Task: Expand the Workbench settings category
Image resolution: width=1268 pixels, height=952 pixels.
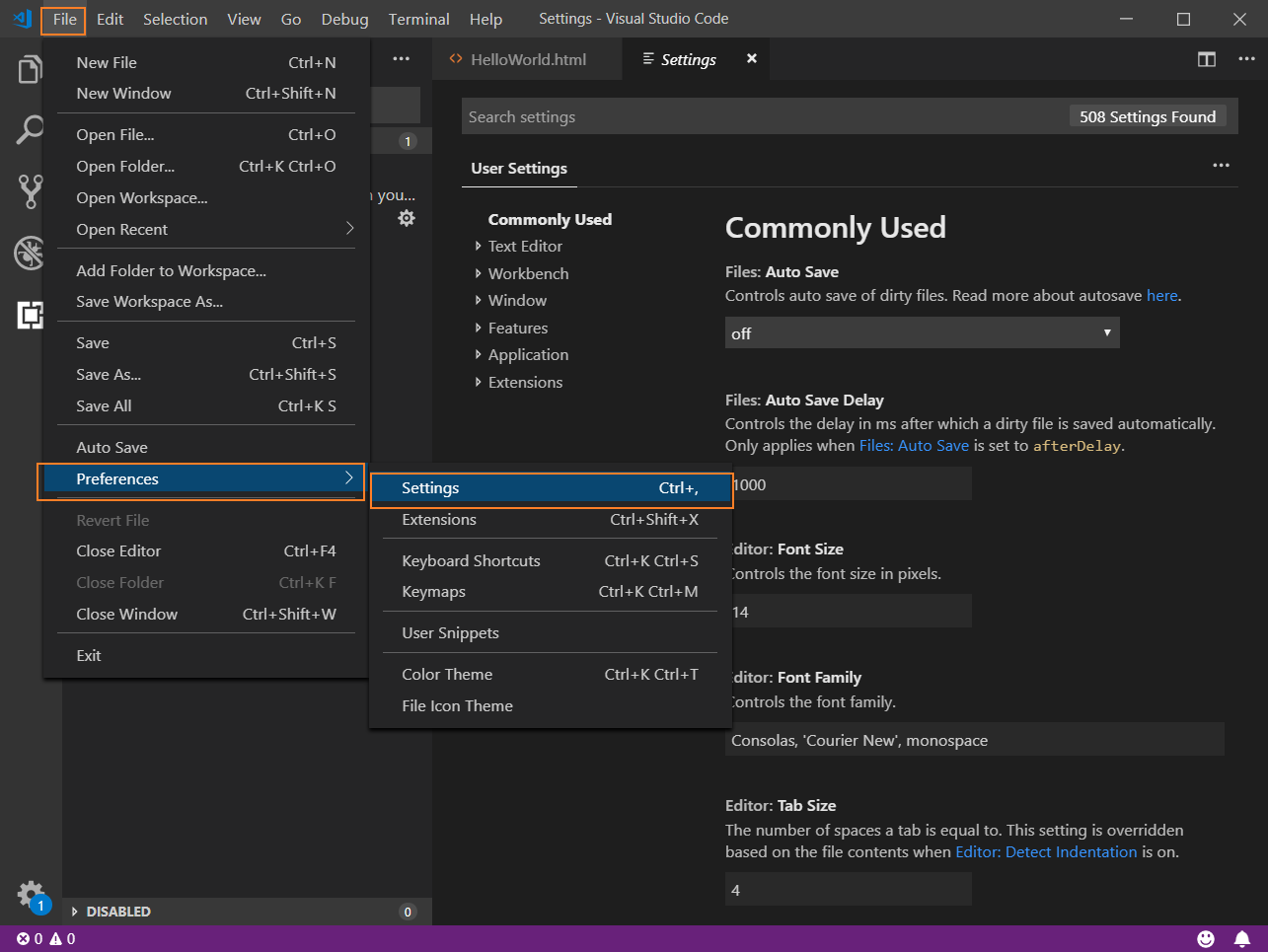Action: [528, 274]
